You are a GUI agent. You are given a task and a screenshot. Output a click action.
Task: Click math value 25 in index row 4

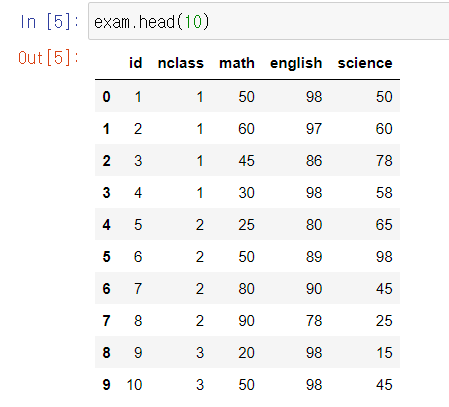click(x=246, y=225)
